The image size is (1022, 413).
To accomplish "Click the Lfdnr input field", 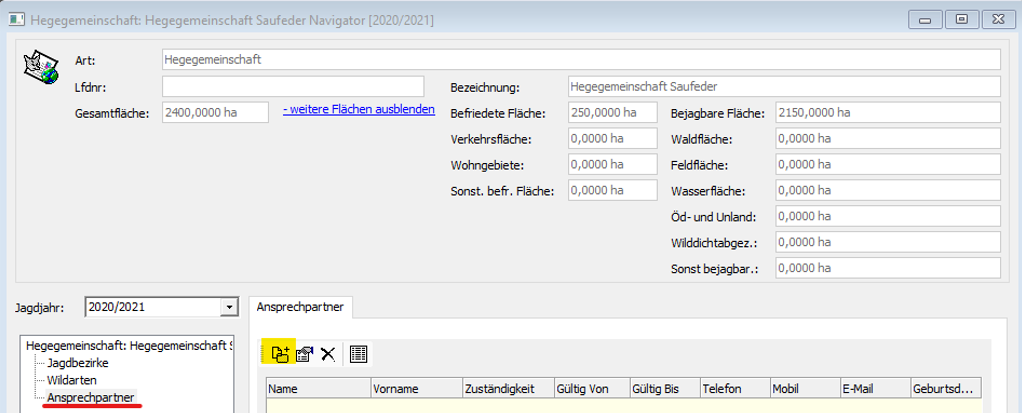I will pyautogui.click(x=292, y=87).
